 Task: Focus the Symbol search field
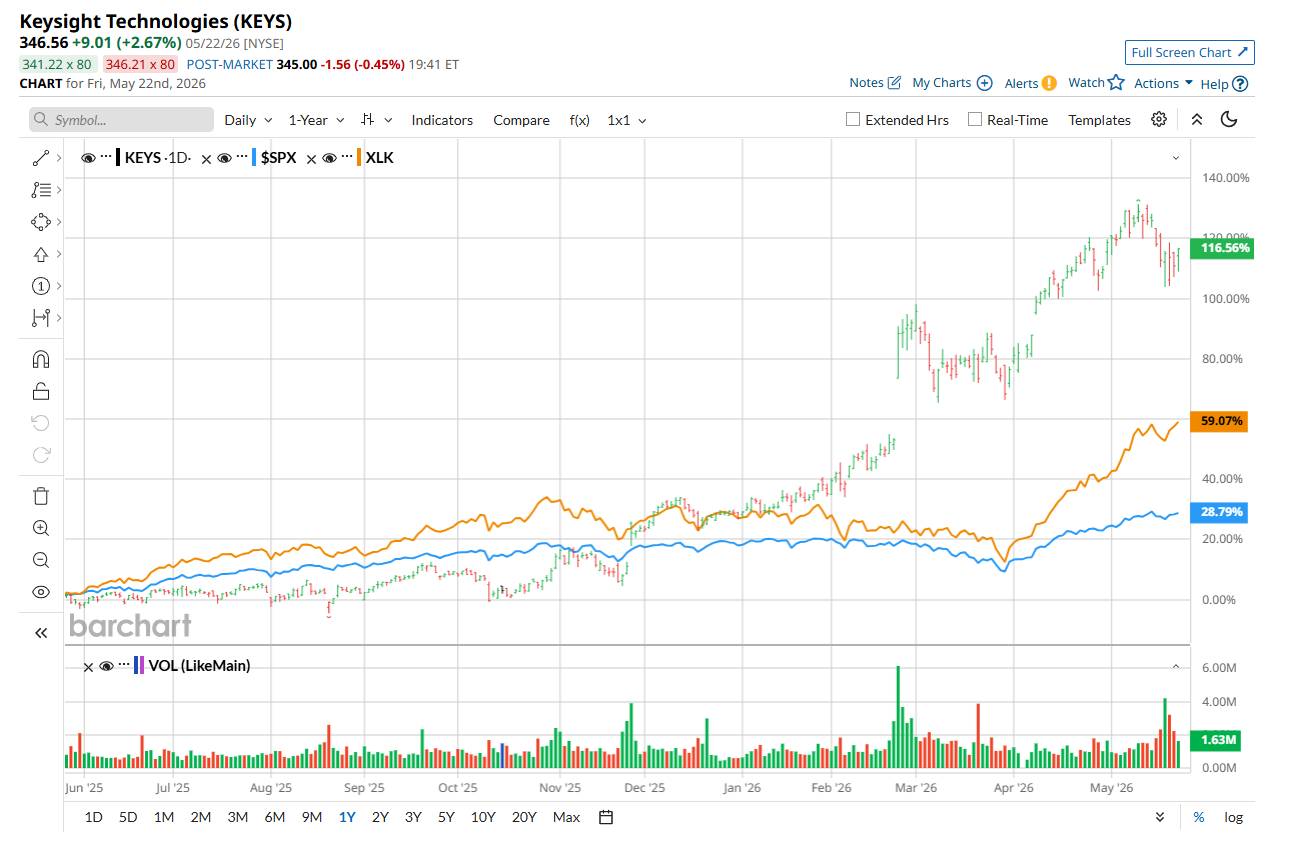pyautogui.click(x=121, y=120)
